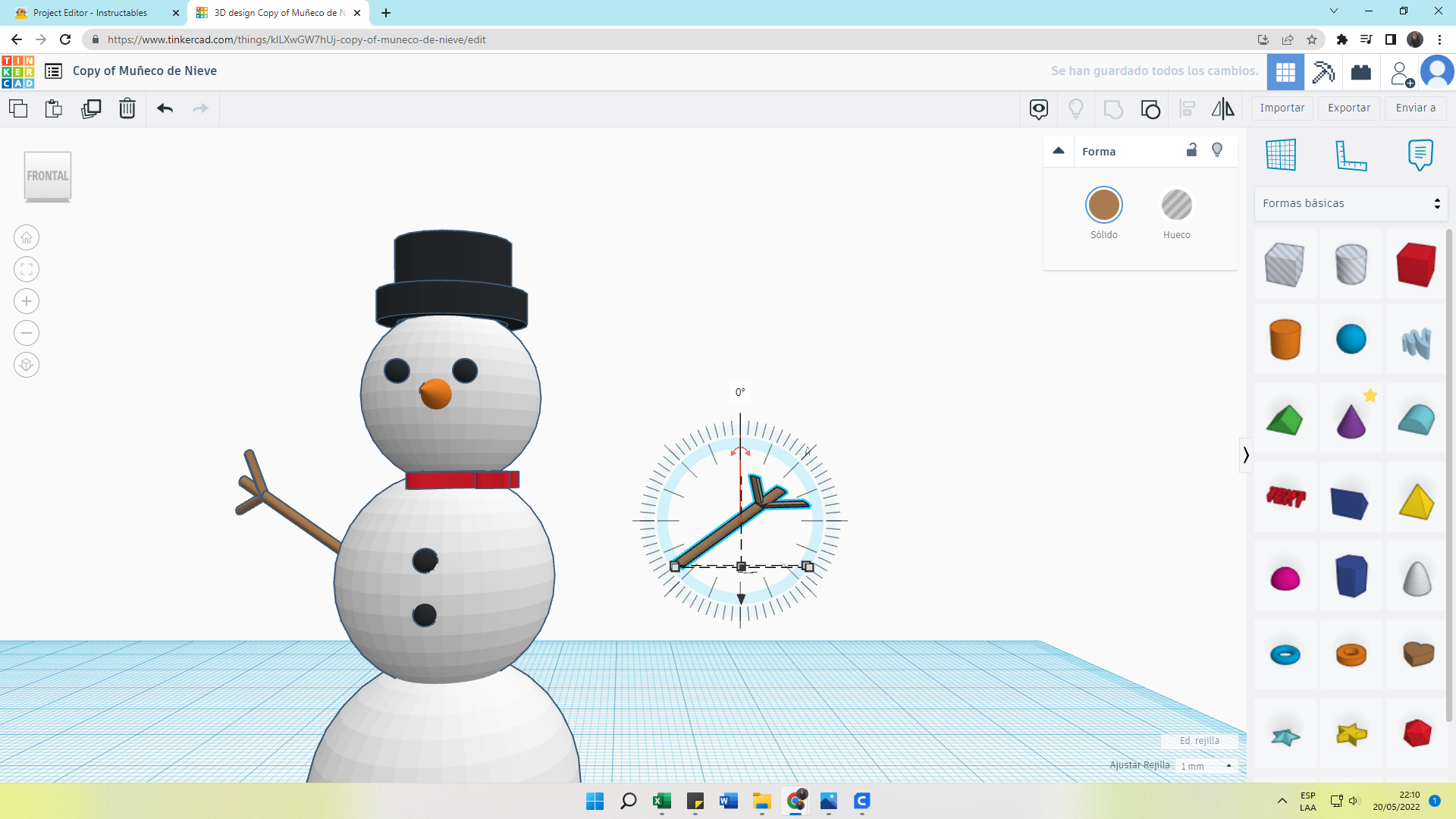Pick the red box shape thumbnail
Image resolution: width=1456 pixels, height=819 pixels.
coord(1416,265)
